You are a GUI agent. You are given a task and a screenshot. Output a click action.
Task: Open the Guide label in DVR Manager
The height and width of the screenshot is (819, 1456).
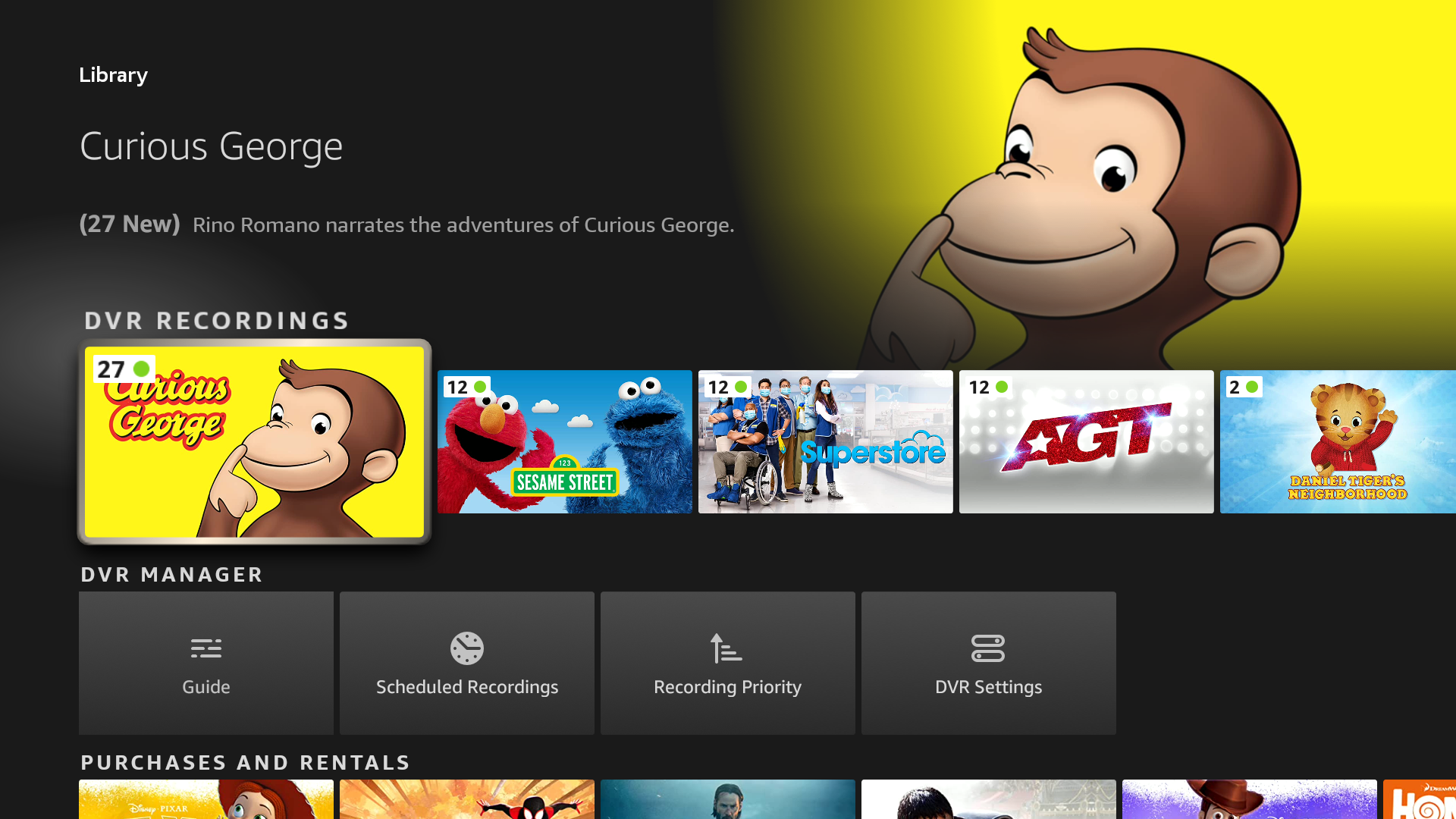(206, 687)
